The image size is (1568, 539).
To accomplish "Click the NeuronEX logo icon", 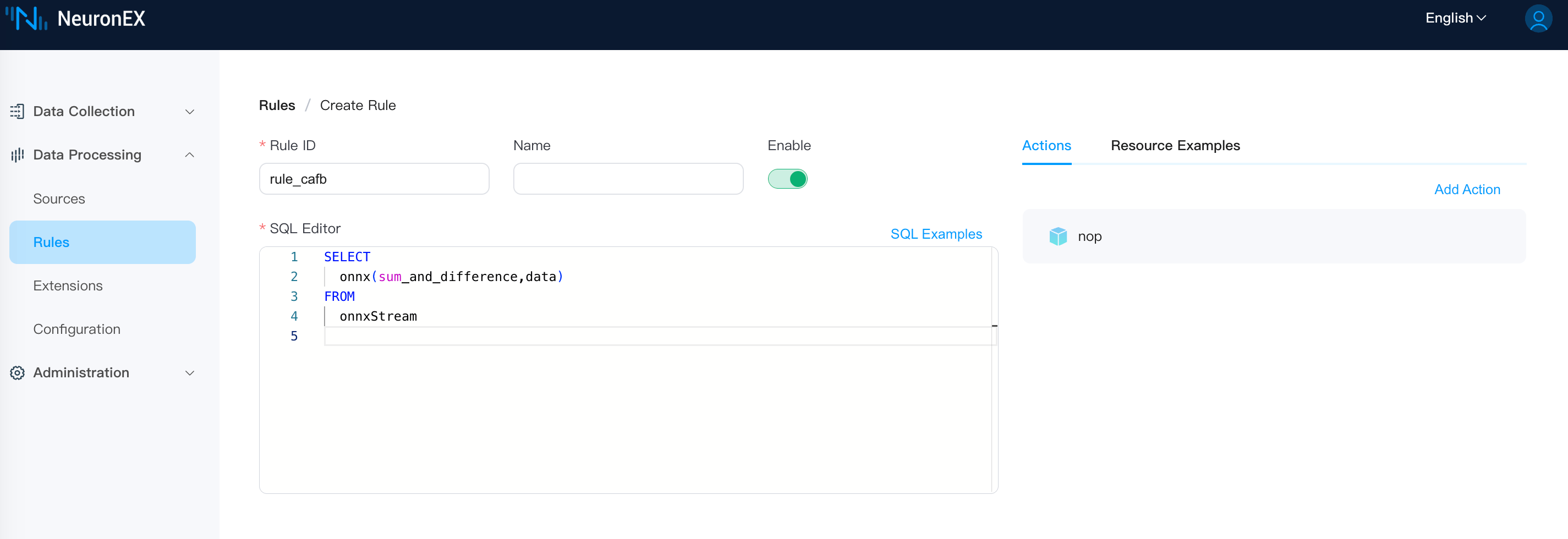I will pyautogui.click(x=26, y=18).
